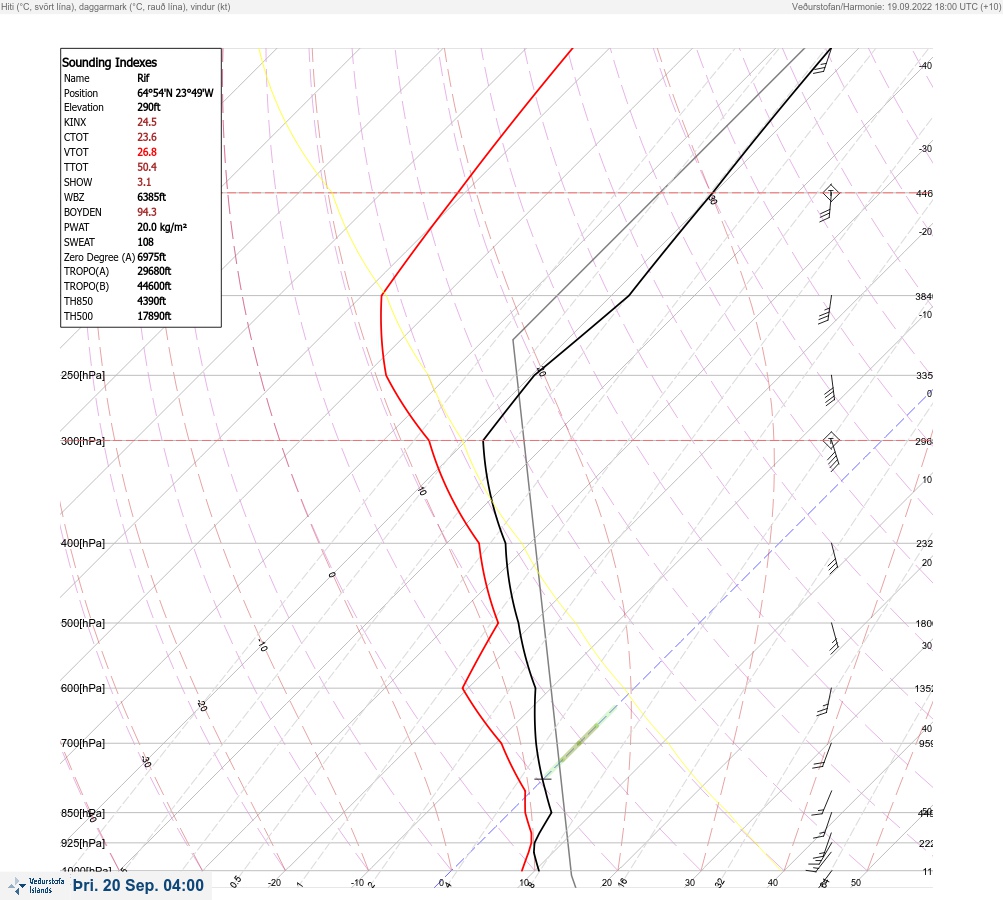The image size is (1003, 900).
Task: Click the 'Veðurstofan/Harmonie: 19.09.2022 18:00 UTC (+10)' caption
Action: pyautogui.click(x=896, y=7)
